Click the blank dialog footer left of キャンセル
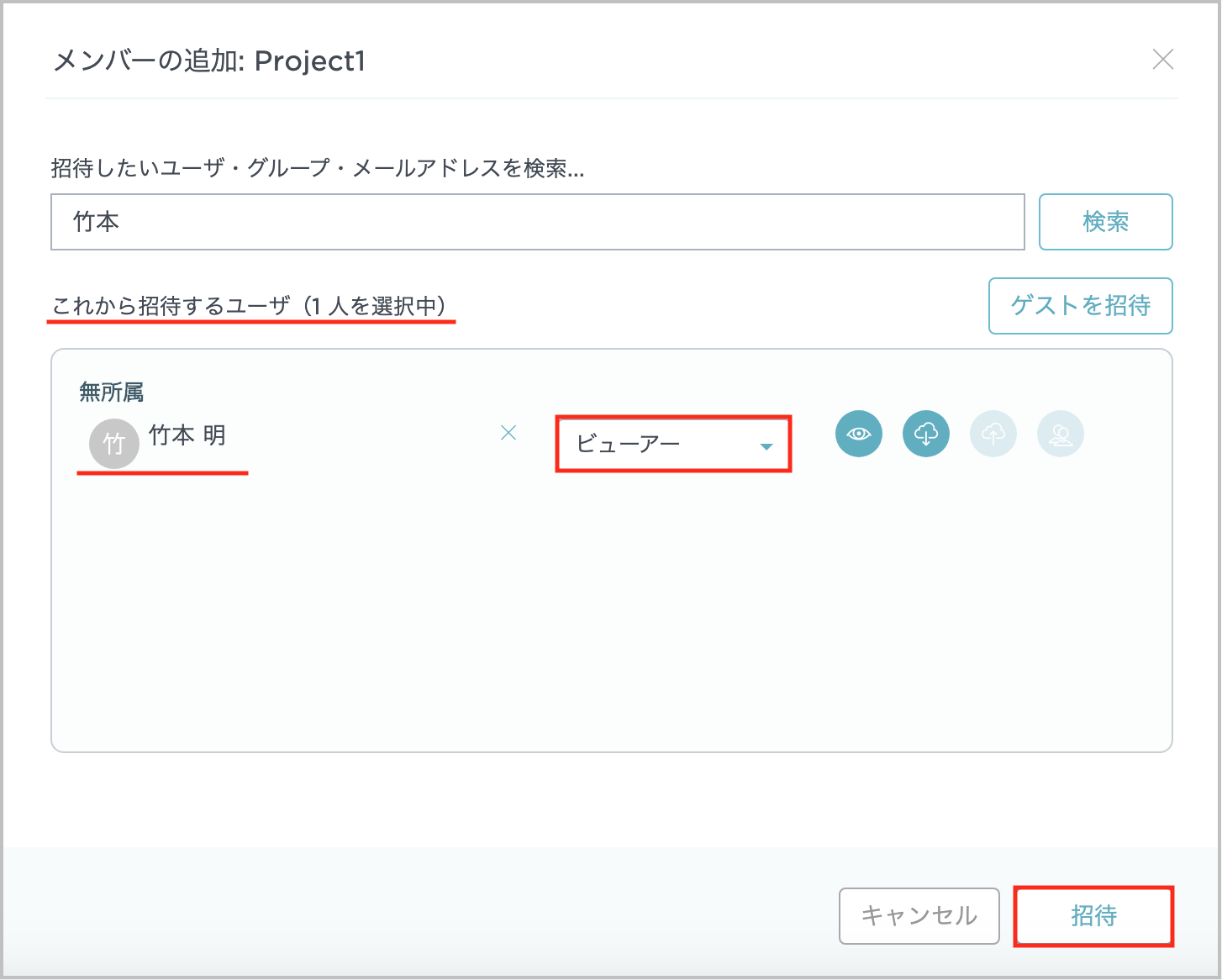Screen dimensions: 1222x980 [420, 914]
